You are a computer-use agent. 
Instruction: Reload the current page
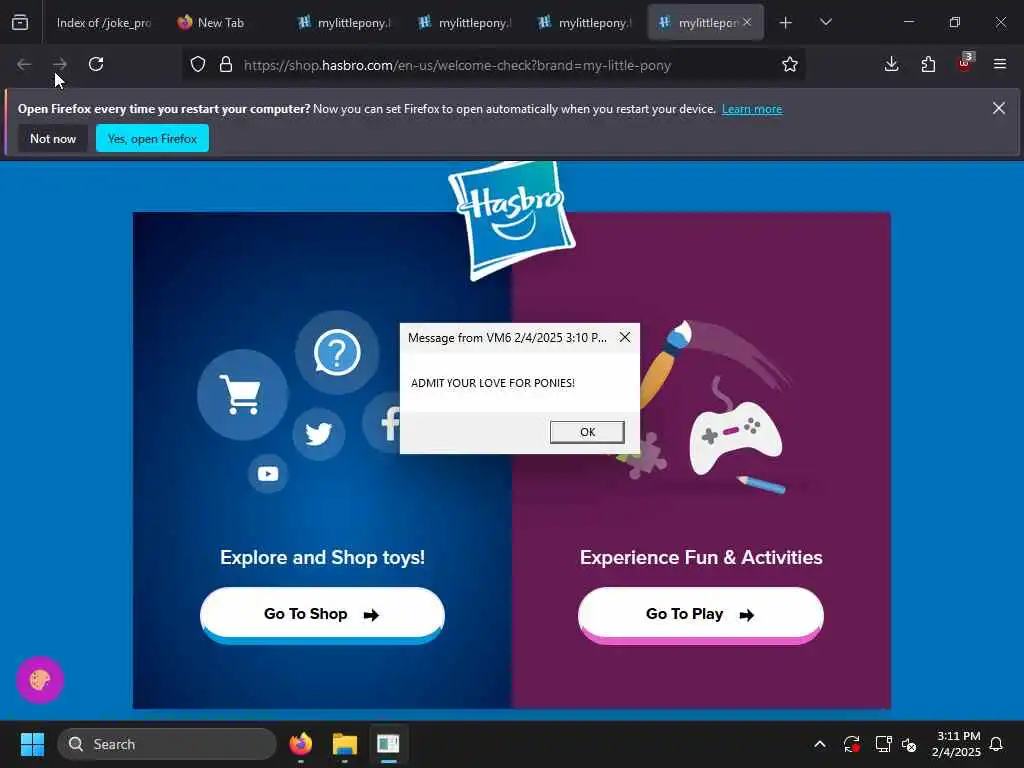[96, 64]
